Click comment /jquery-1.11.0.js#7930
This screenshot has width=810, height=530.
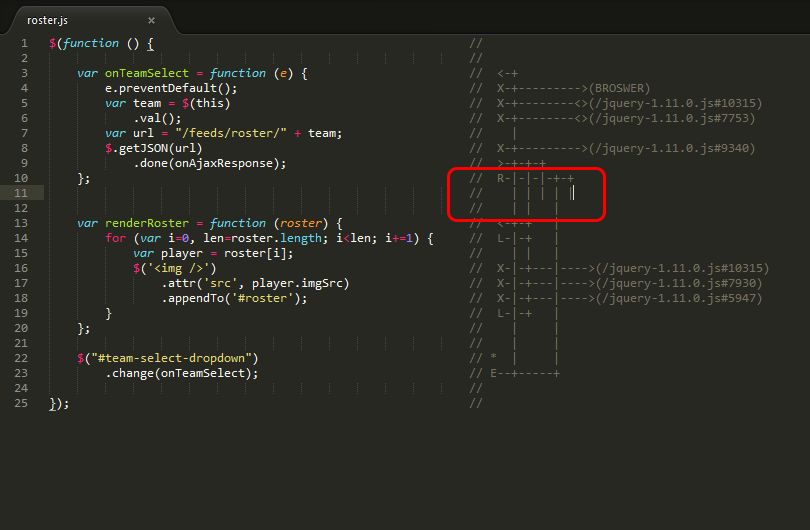click(679, 283)
